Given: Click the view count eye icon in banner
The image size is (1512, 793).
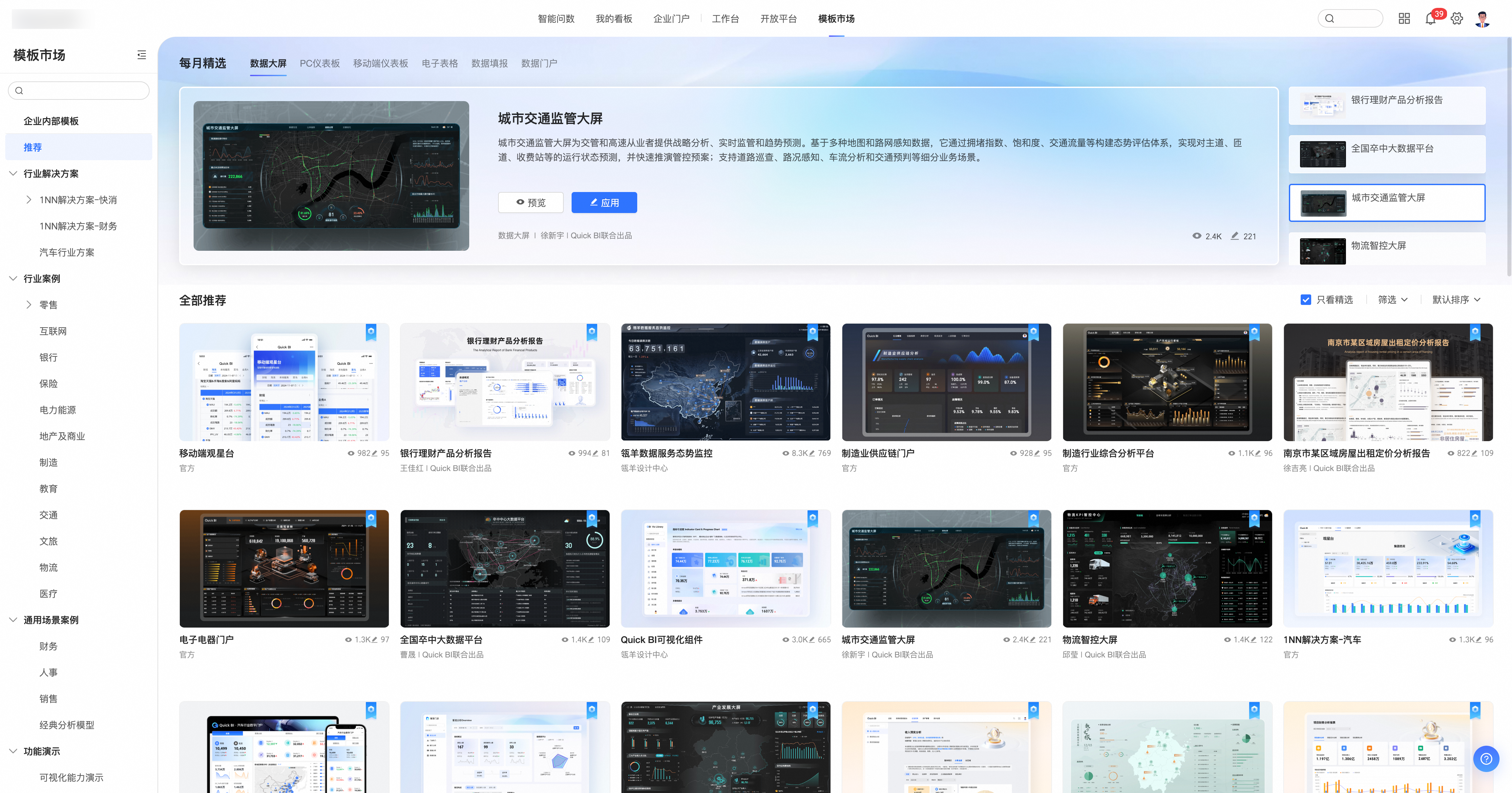Looking at the screenshot, I should (x=1196, y=236).
